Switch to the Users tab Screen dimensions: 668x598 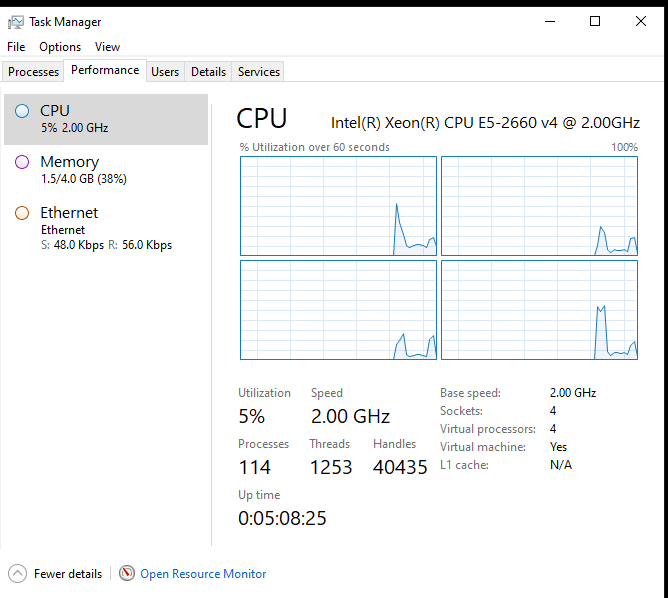tap(165, 72)
